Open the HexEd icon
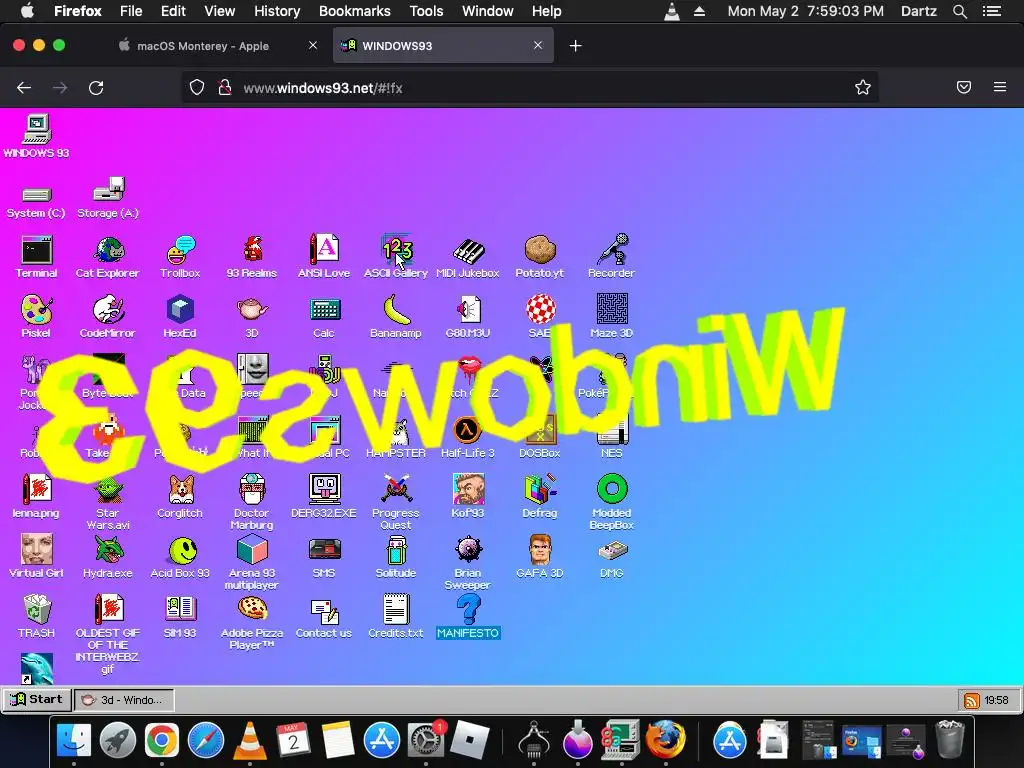Viewport: 1024px width, 768px height. point(180,317)
